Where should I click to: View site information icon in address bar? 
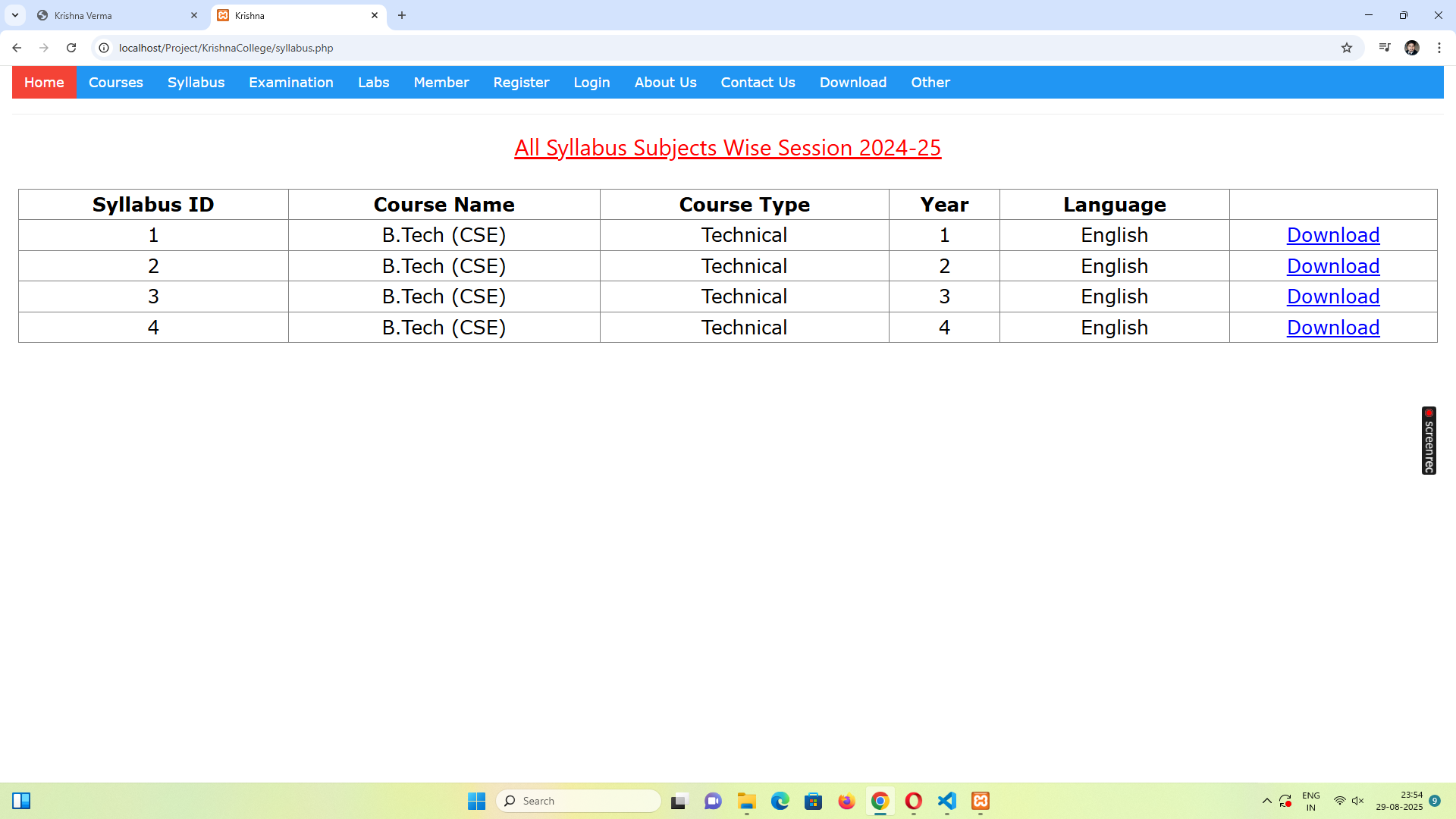104,48
